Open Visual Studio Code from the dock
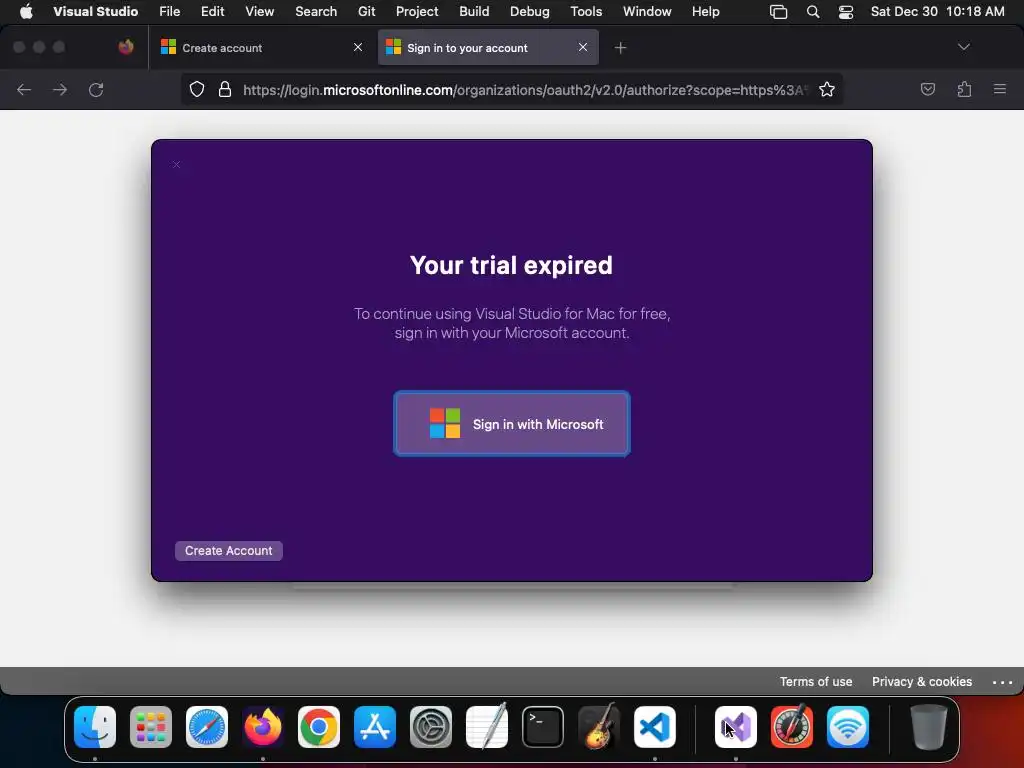This screenshot has width=1024, height=768. [654, 727]
